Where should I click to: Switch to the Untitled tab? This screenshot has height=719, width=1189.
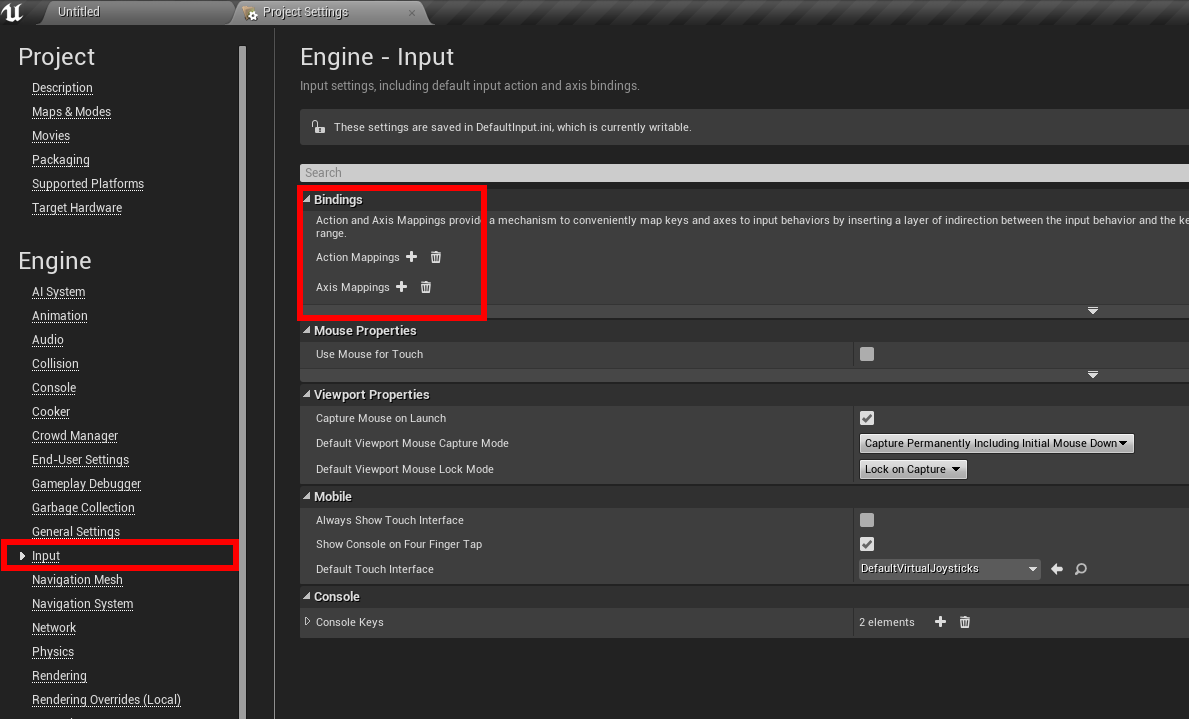tap(78, 12)
